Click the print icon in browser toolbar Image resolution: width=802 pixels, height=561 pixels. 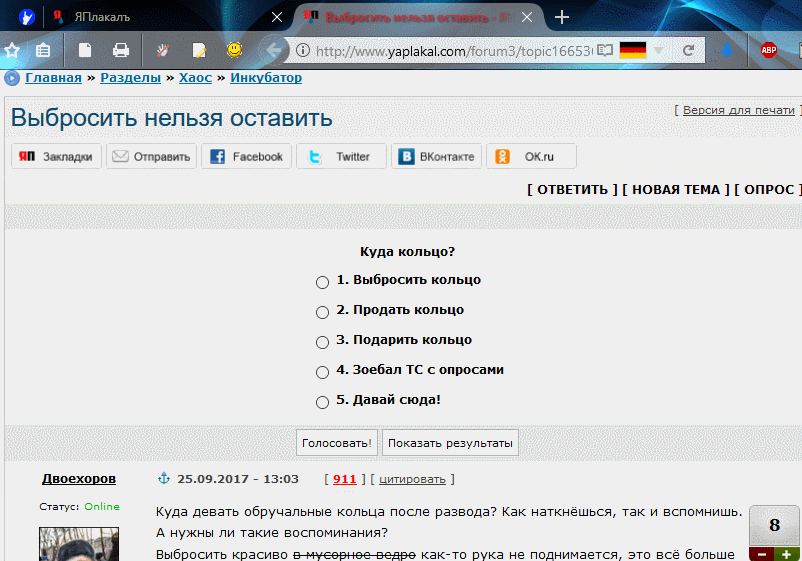121,50
